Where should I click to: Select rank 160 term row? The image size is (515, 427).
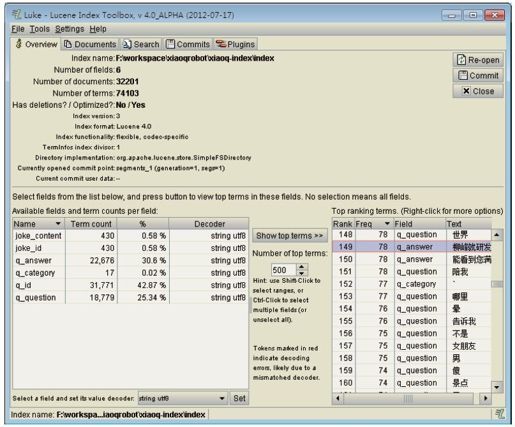pos(412,382)
